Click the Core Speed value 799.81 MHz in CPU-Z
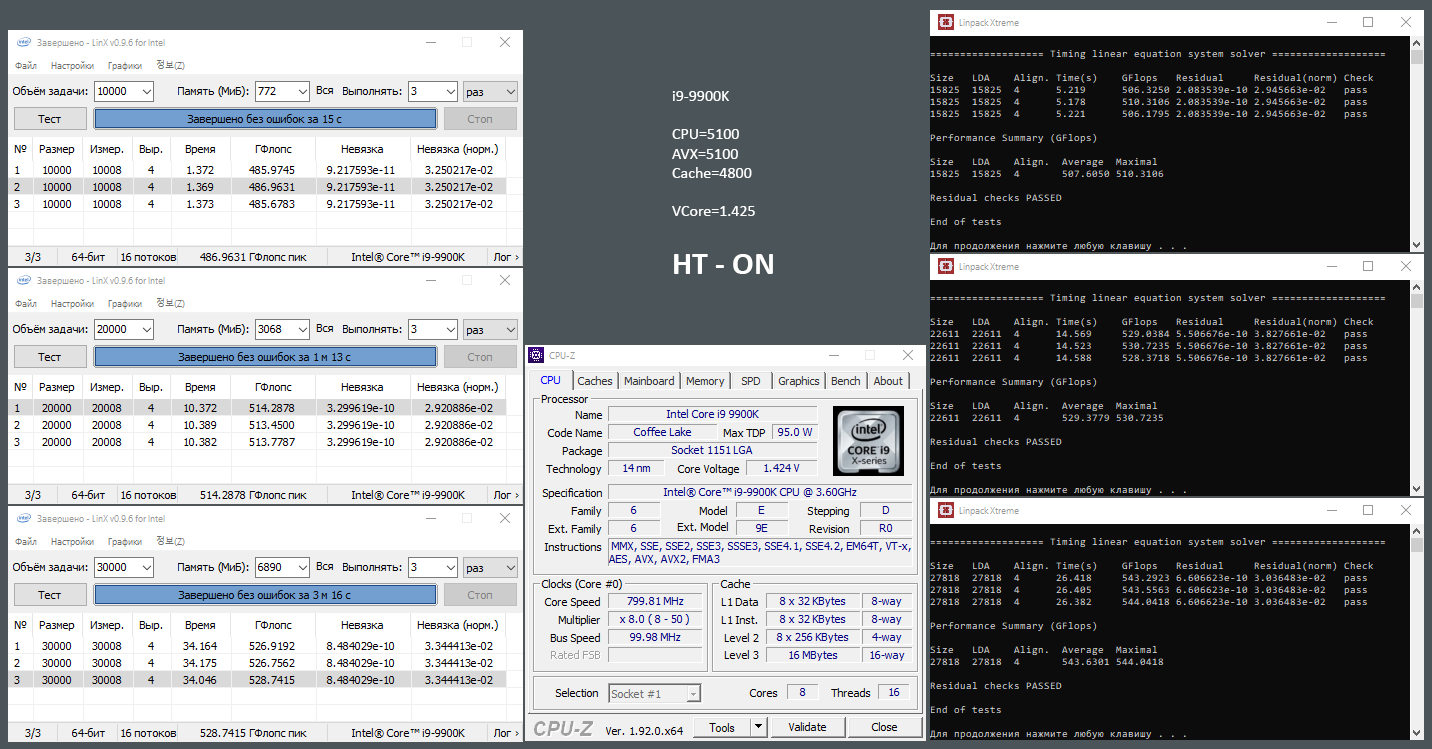1432x749 pixels. (656, 602)
